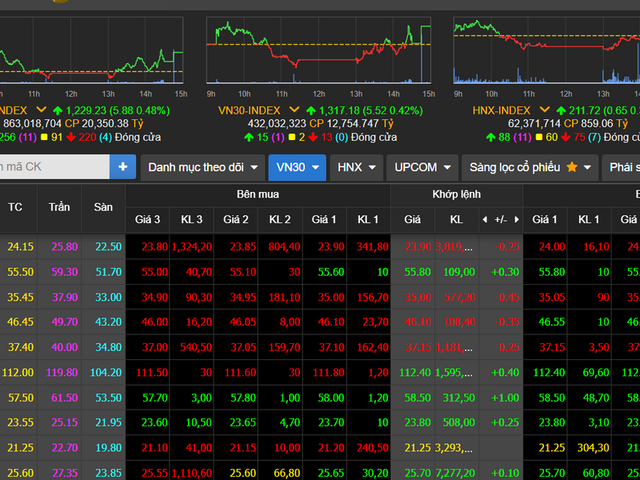The width and height of the screenshot is (640, 480).
Task: Click the blue plus button beside search
Action: [x=124, y=167]
